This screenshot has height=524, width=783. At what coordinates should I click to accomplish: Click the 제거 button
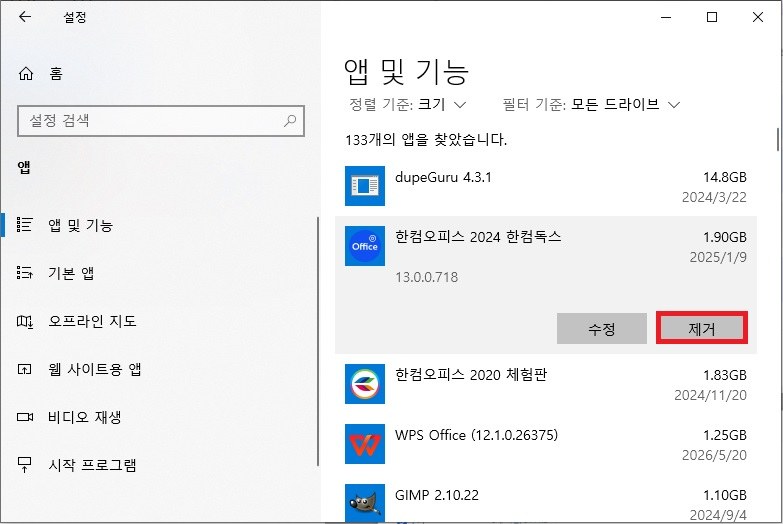702,328
